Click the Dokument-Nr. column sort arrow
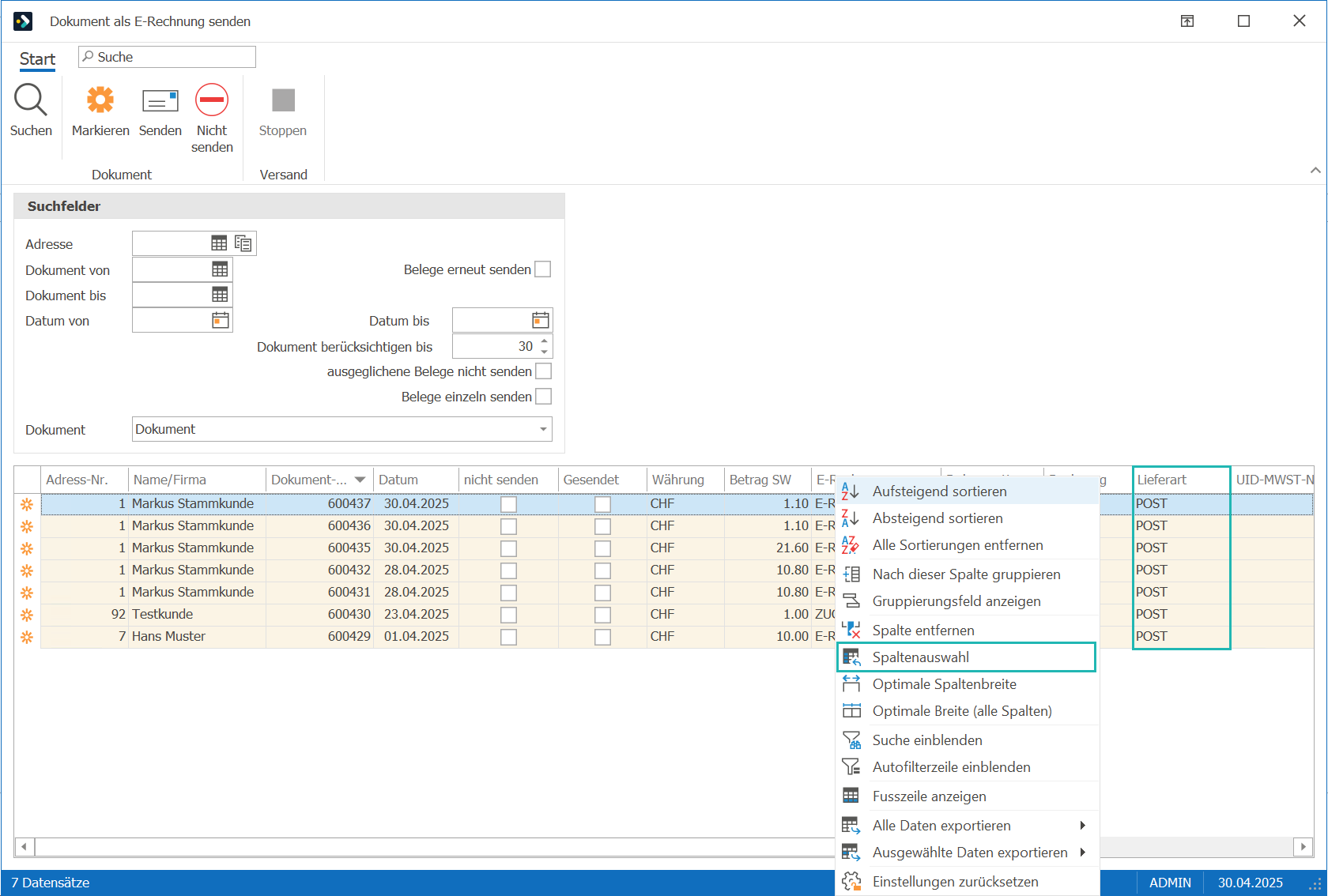Viewport: 1328px width, 896px height. [x=360, y=480]
